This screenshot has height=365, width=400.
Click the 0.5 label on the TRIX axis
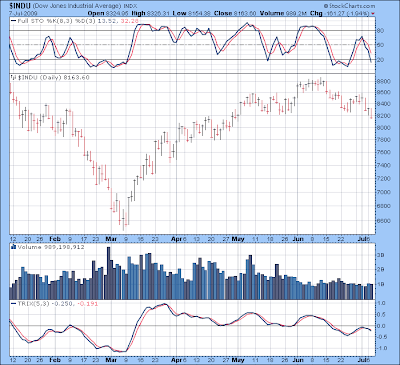382,315
